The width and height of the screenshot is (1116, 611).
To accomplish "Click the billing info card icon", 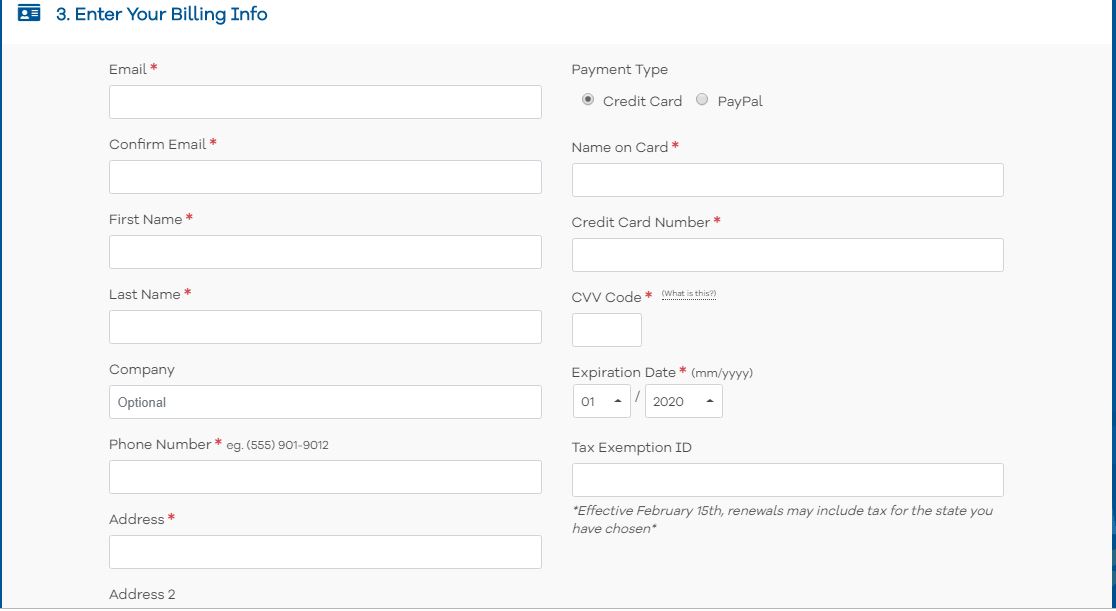I will pos(28,14).
